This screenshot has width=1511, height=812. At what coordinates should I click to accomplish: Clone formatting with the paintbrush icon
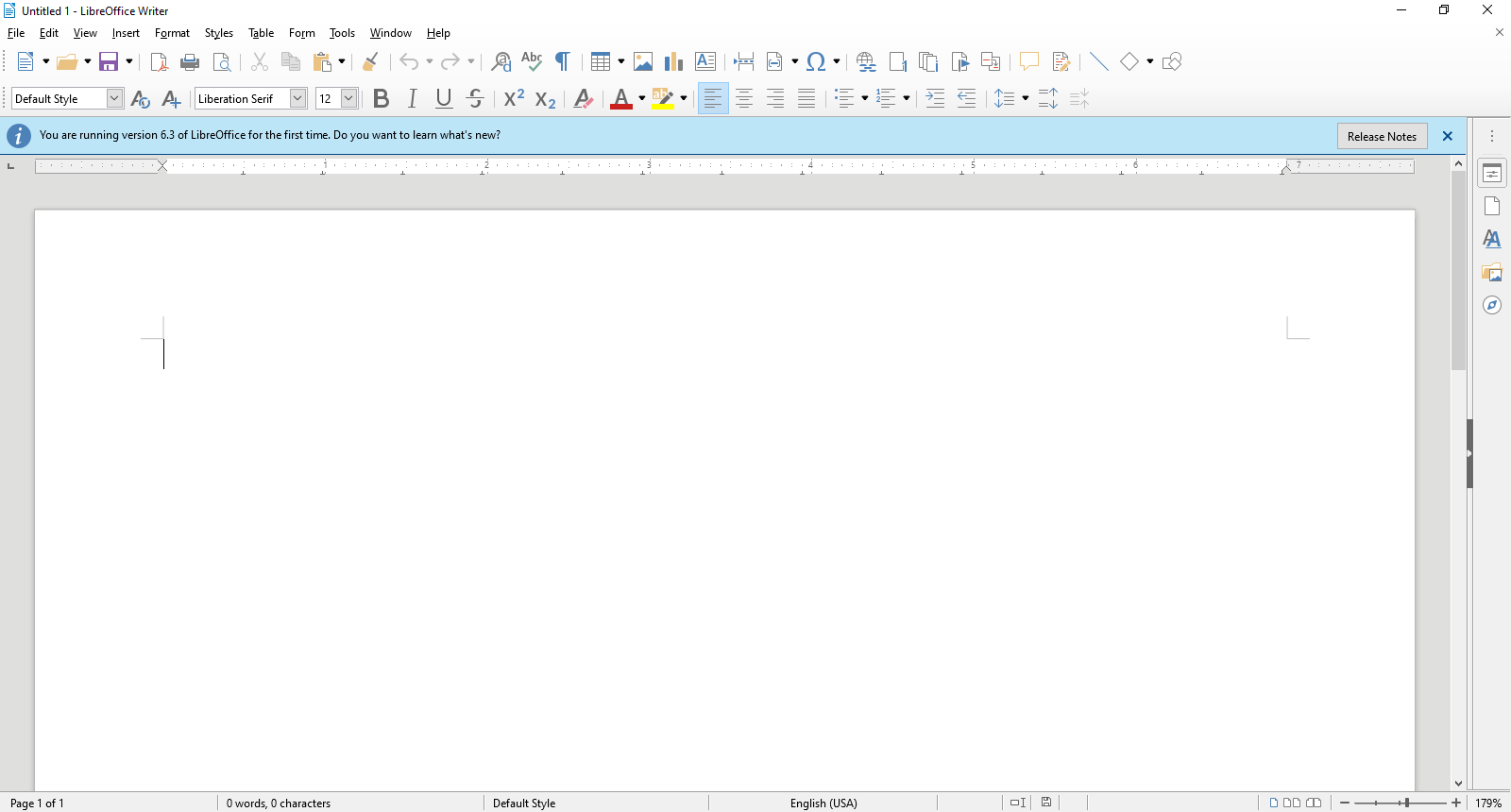pos(371,62)
